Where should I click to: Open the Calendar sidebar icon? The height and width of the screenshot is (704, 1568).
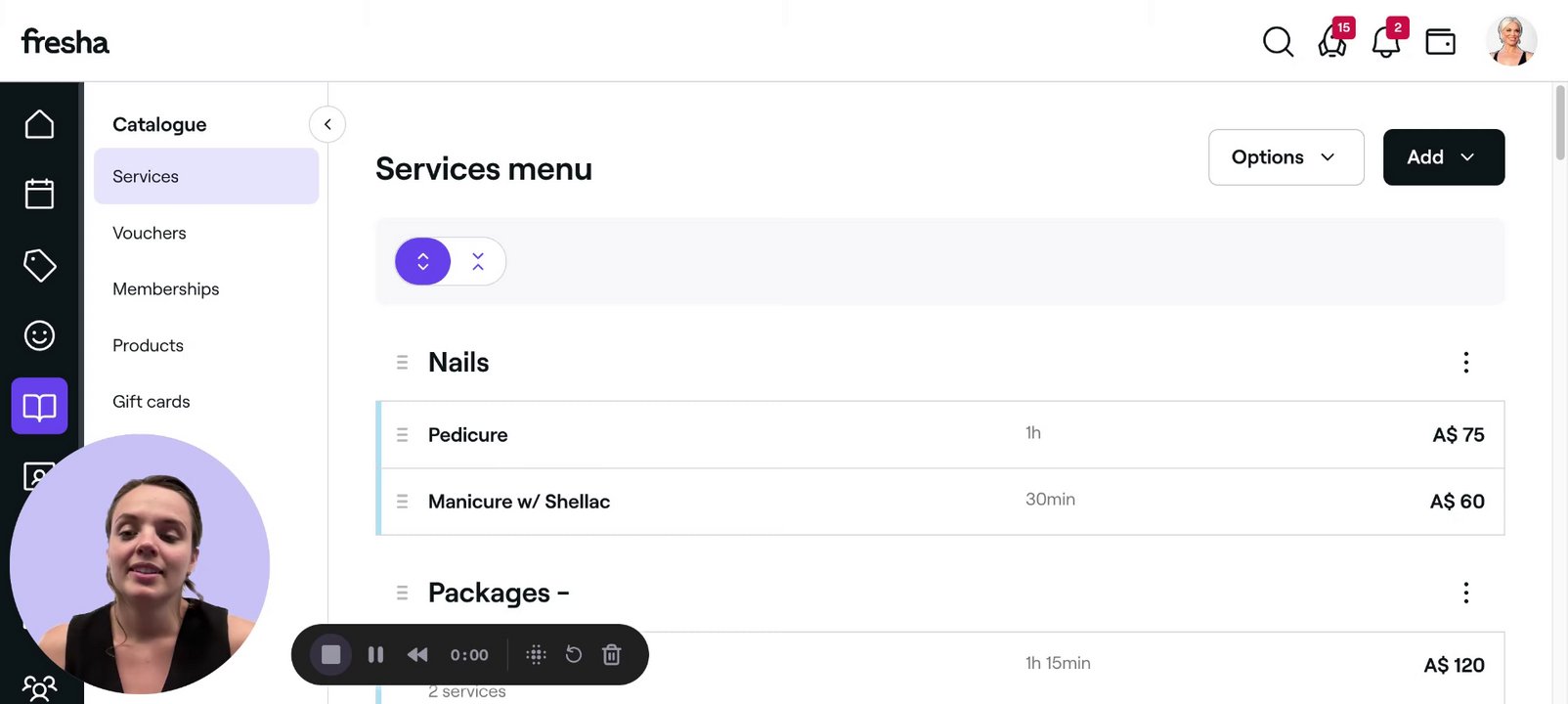39,194
